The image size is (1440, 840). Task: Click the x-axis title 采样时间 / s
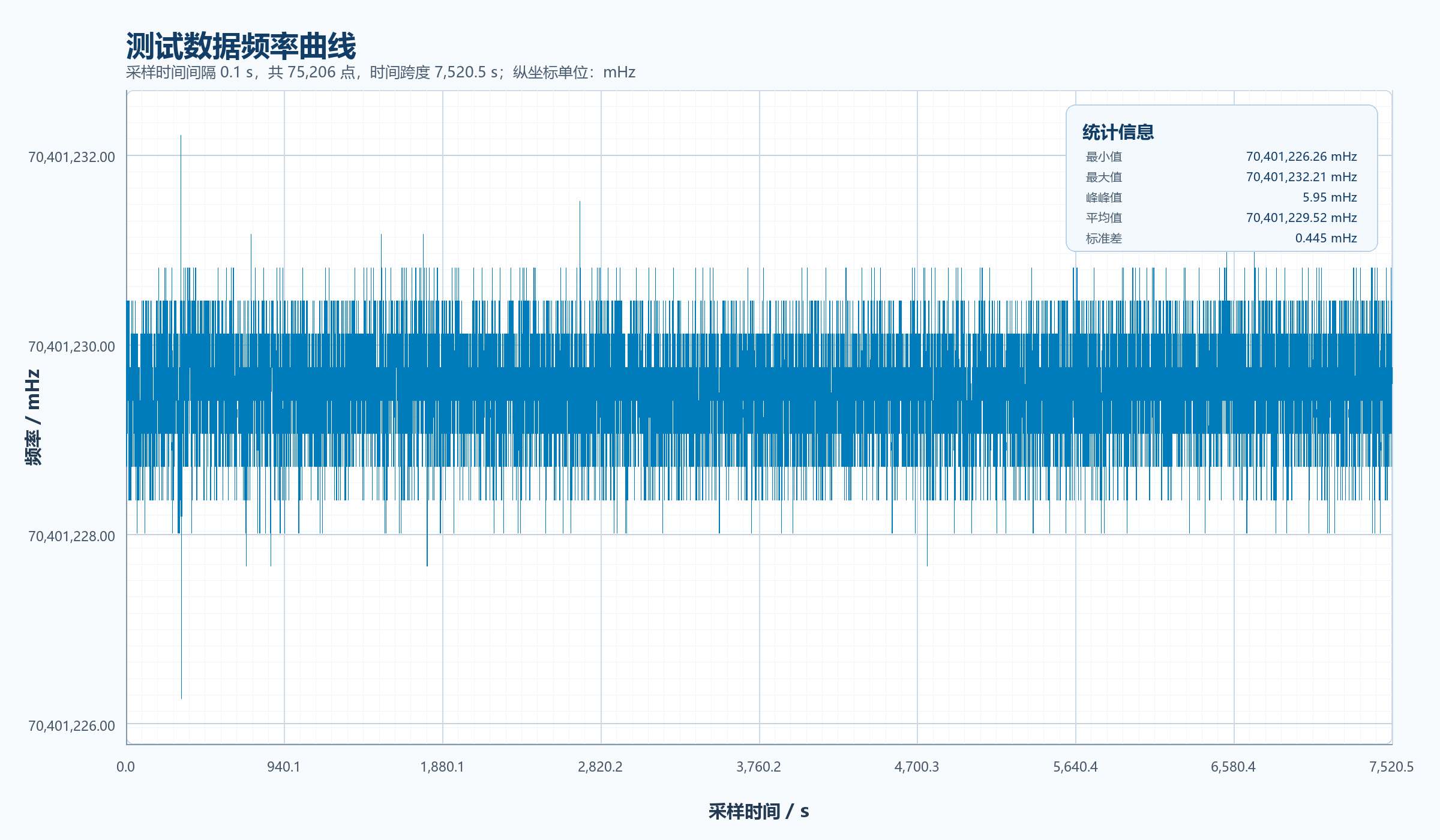pos(759,811)
